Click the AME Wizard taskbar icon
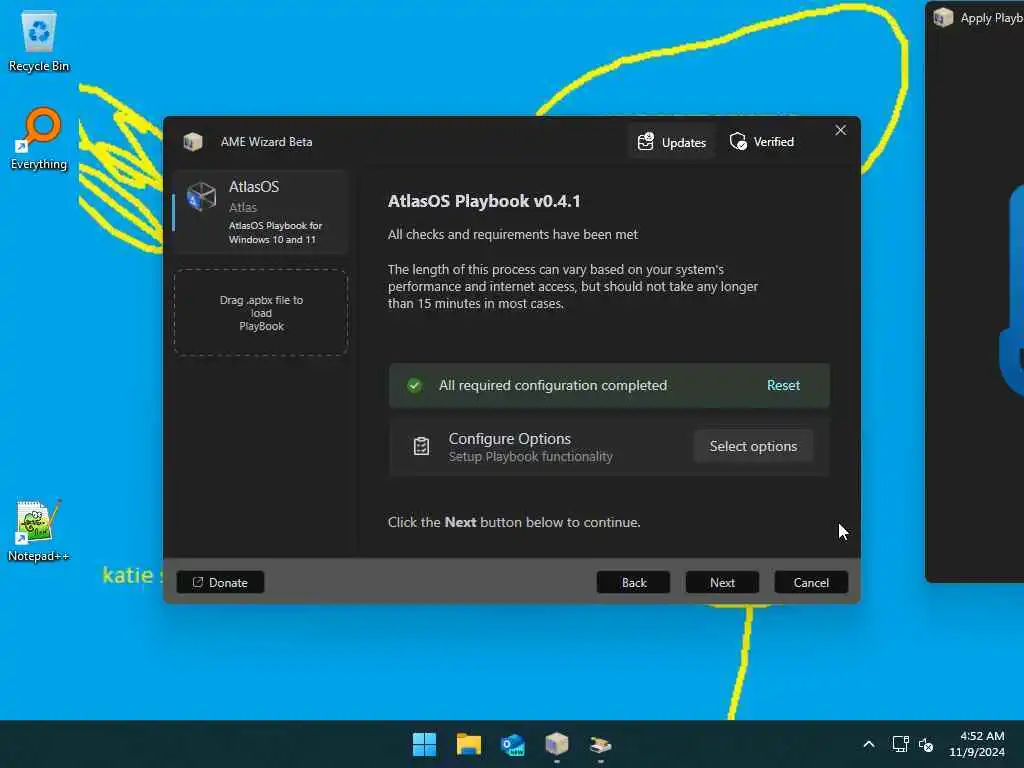 (x=556, y=744)
